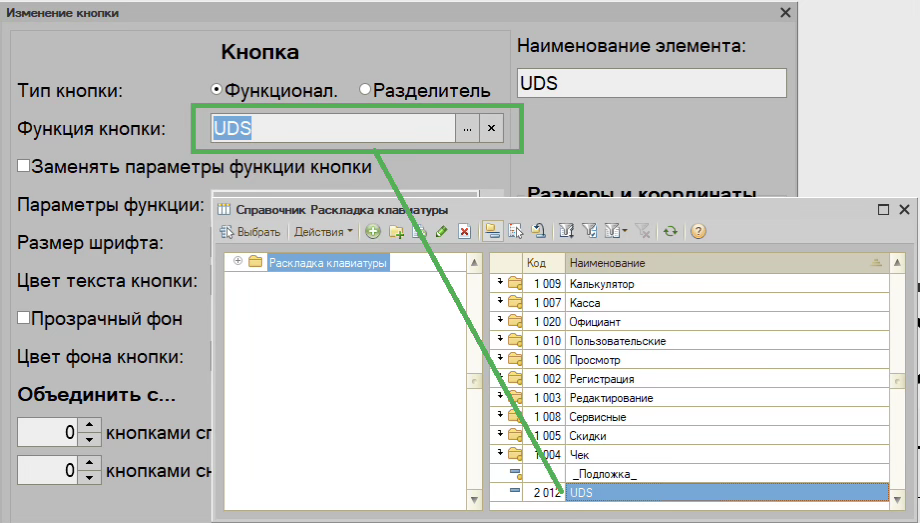Expand the Раскладка клавиатуры tree node

point(238,262)
